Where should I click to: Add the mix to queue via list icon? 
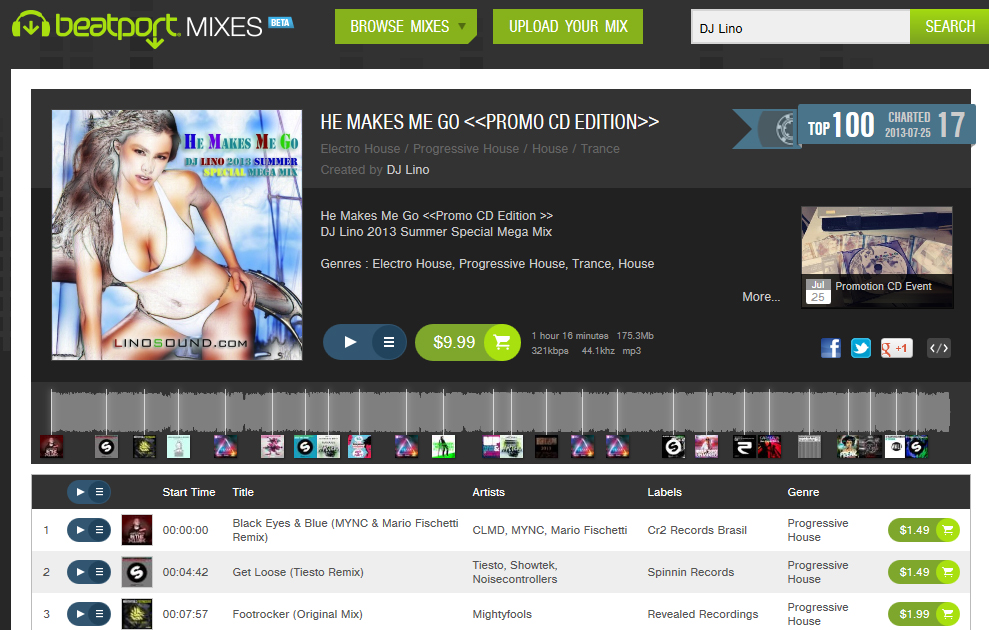pyautogui.click(x=389, y=342)
